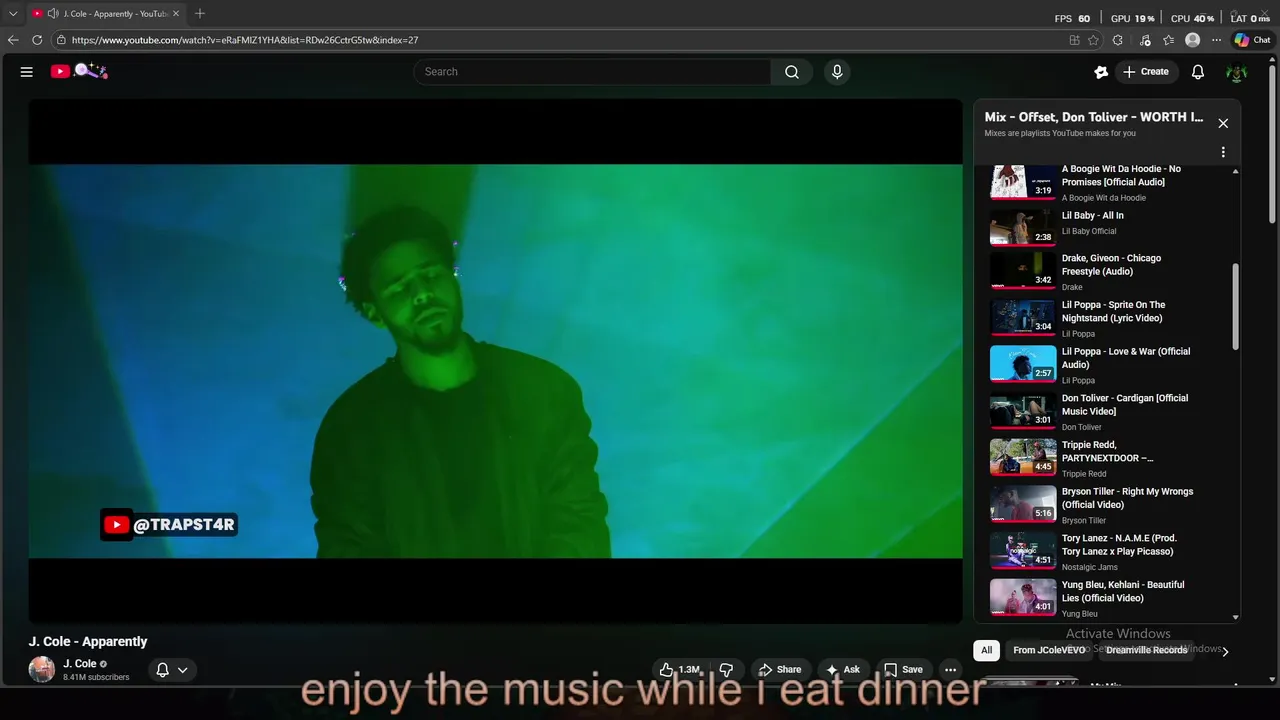Screen dimensions: 1280x720
Task: Start voice search with microphone icon
Action: 837,72
